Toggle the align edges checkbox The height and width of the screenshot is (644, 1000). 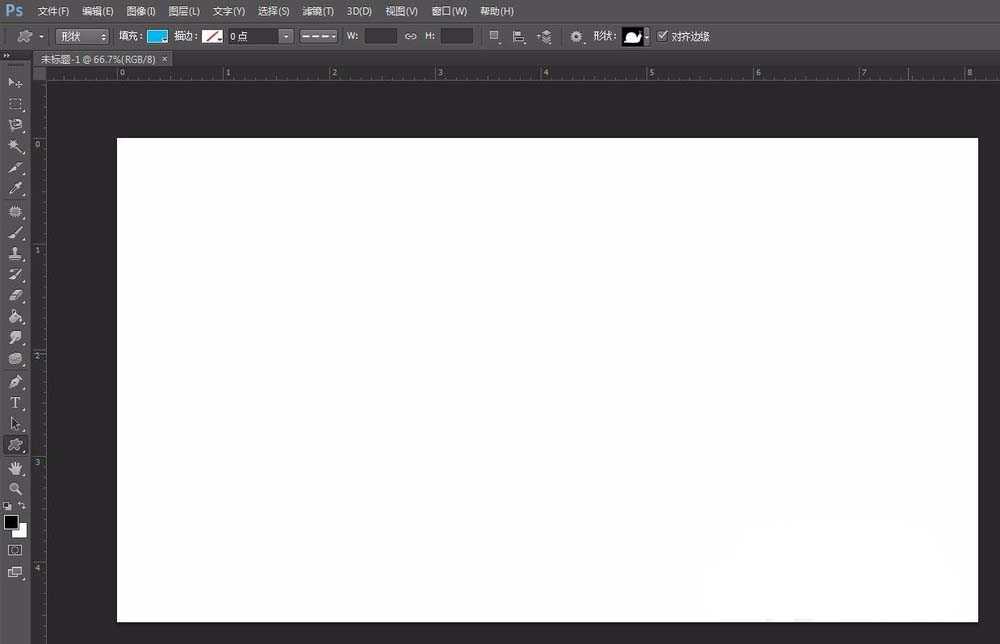(x=662, y=36)
